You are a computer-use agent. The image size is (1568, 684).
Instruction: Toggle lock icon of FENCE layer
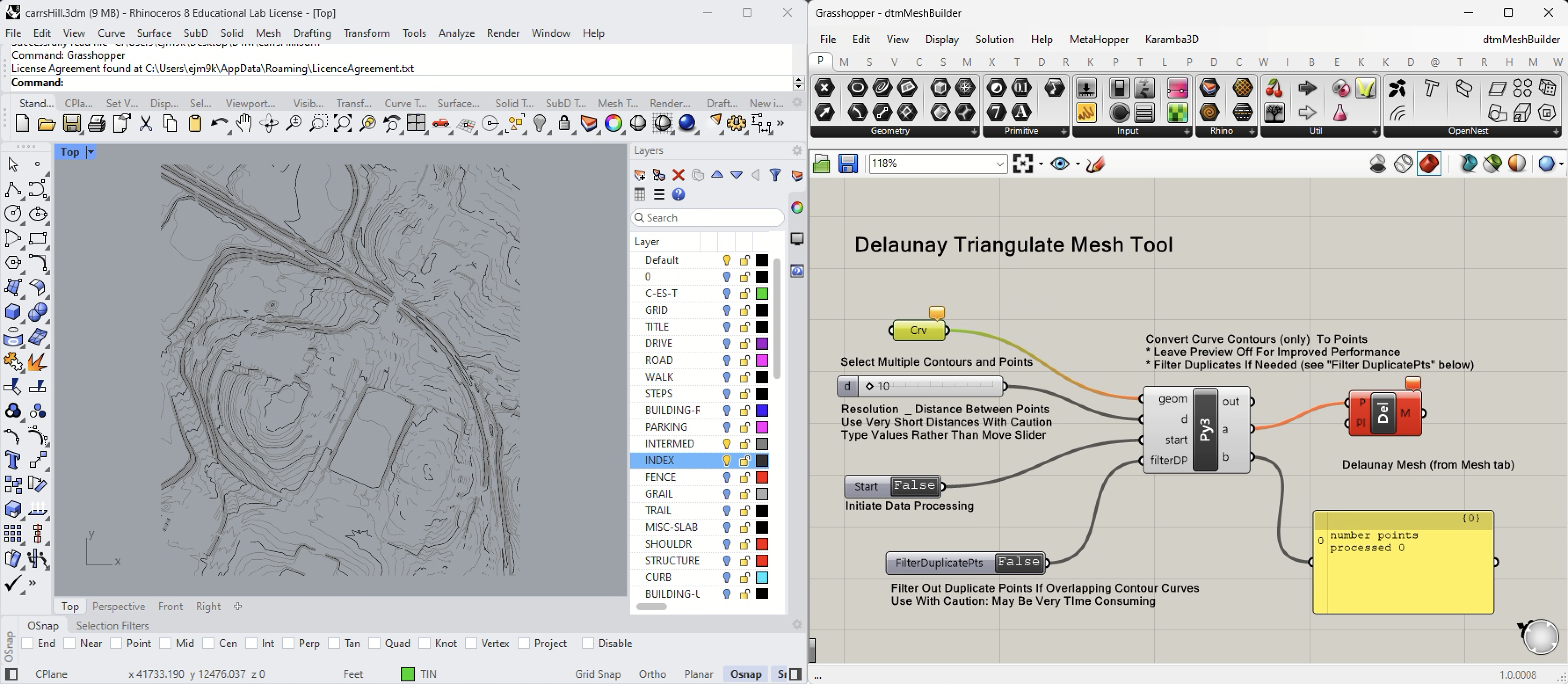(744, 477)
